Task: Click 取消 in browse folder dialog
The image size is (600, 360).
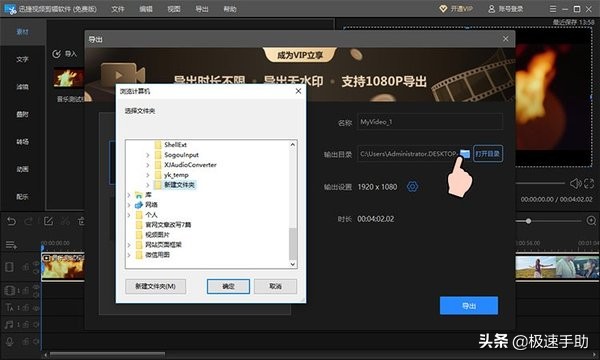Action: [275, 286]
